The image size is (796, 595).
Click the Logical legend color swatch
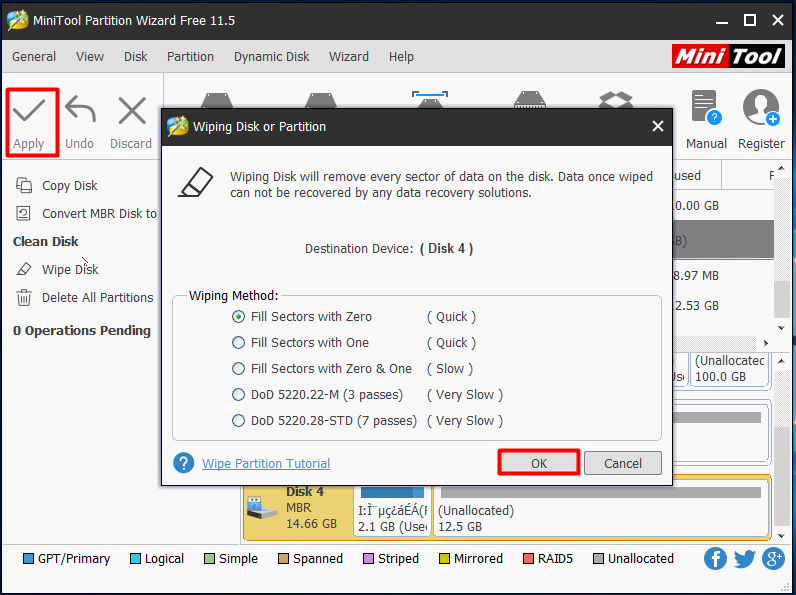point(135,558)
